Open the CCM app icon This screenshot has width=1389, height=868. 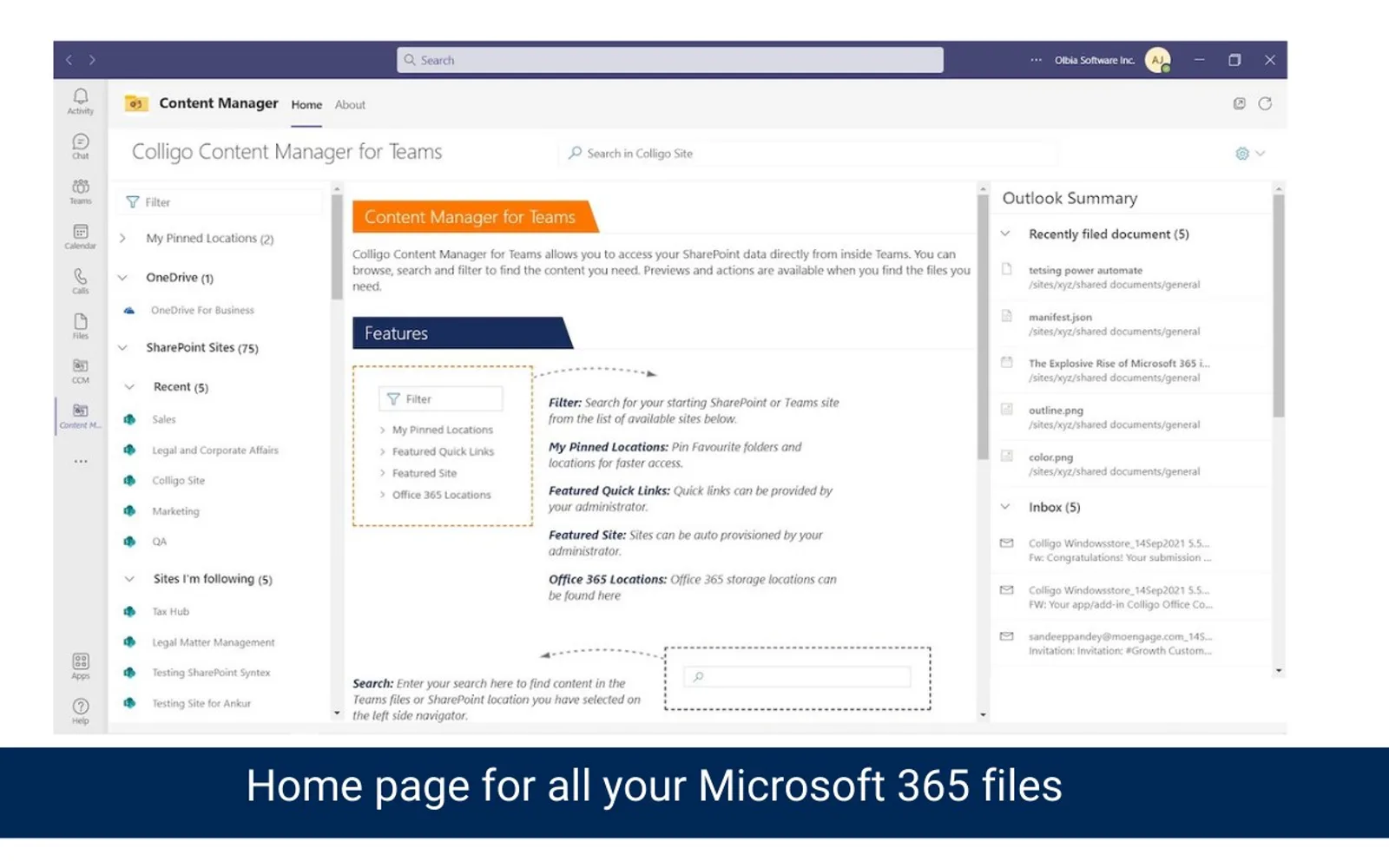[80, 371]
